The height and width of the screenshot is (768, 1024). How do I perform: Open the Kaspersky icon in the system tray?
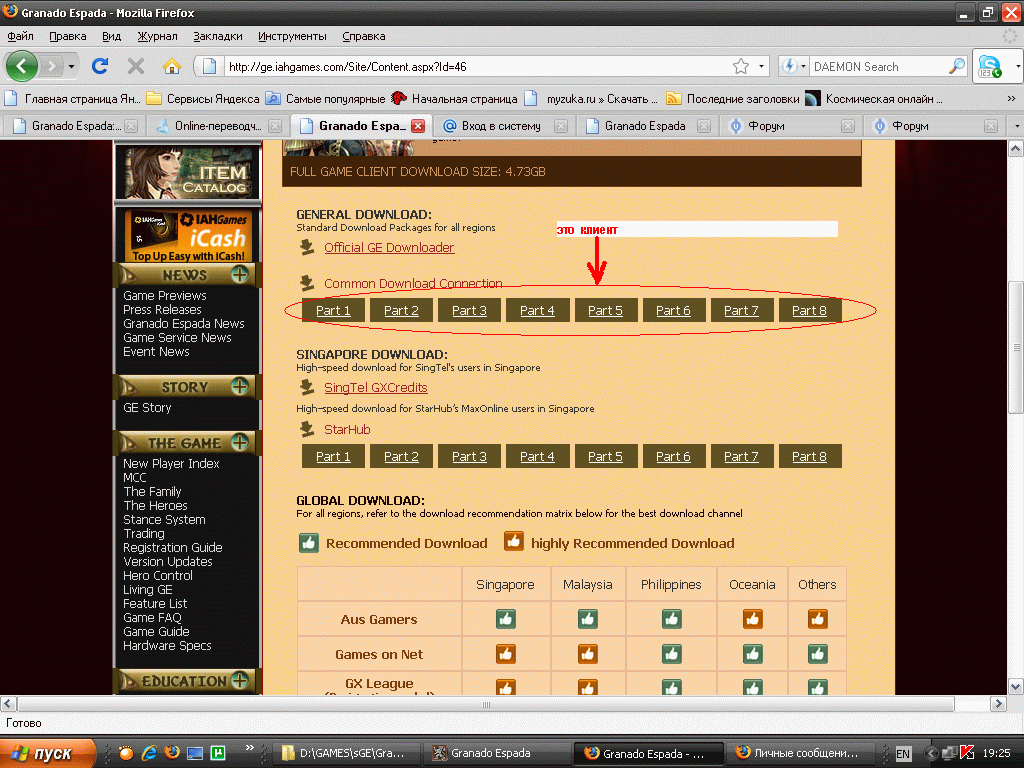(967, 753)
